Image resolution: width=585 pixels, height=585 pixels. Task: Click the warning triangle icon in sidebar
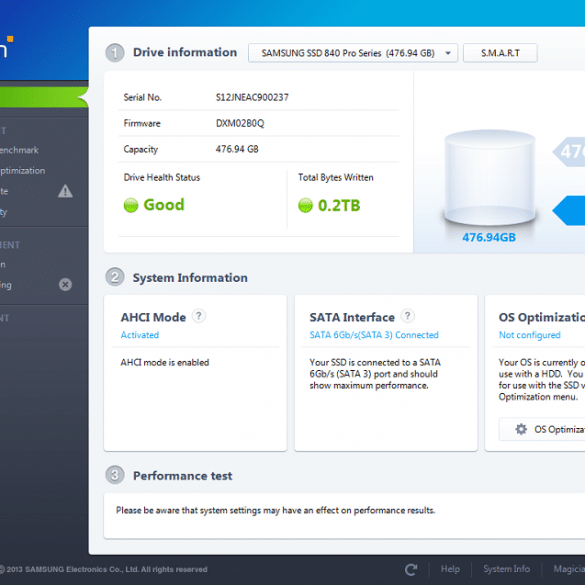coord(65,191)
